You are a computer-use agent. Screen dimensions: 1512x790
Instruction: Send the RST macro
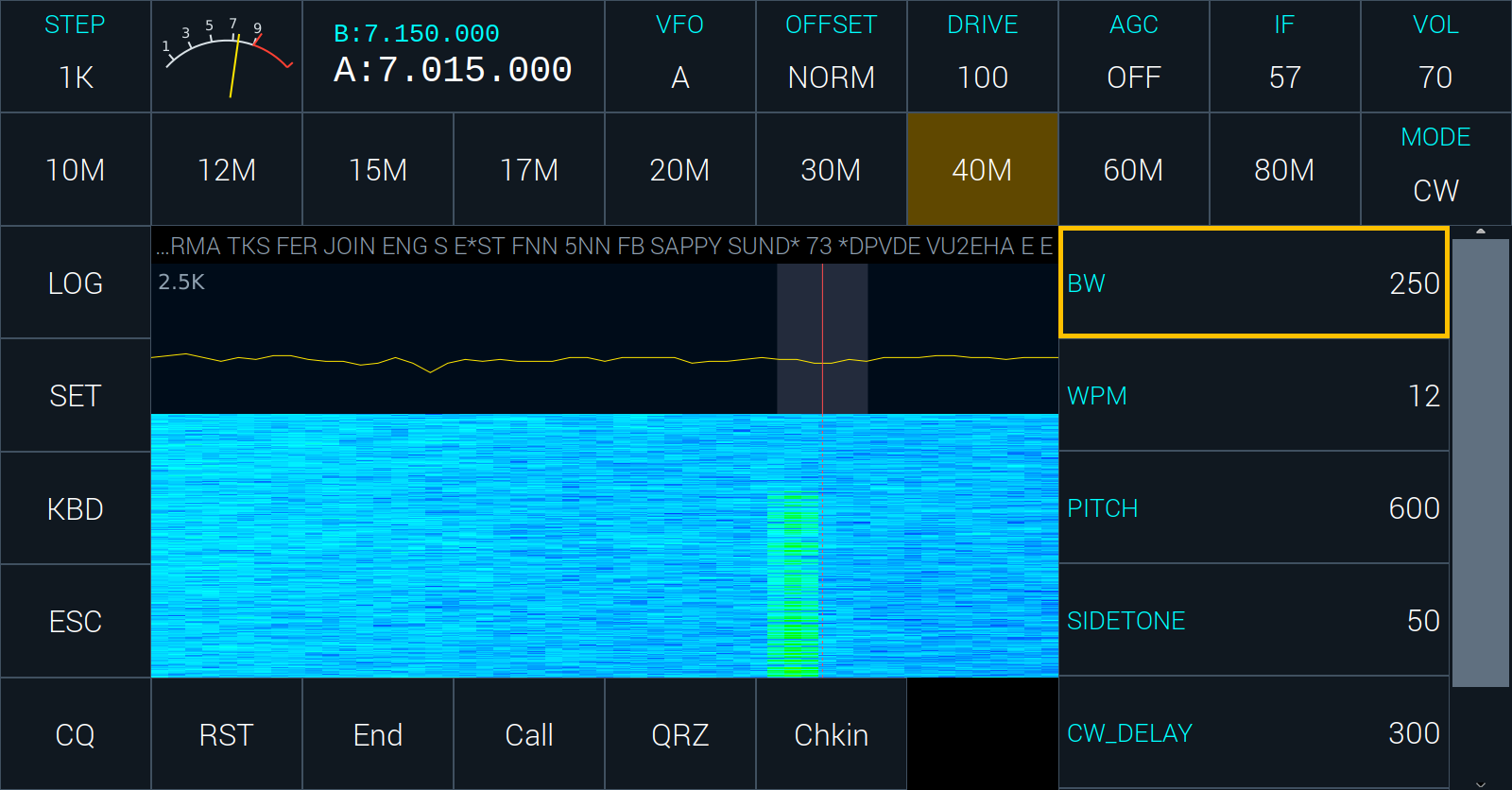pos(227,734)
